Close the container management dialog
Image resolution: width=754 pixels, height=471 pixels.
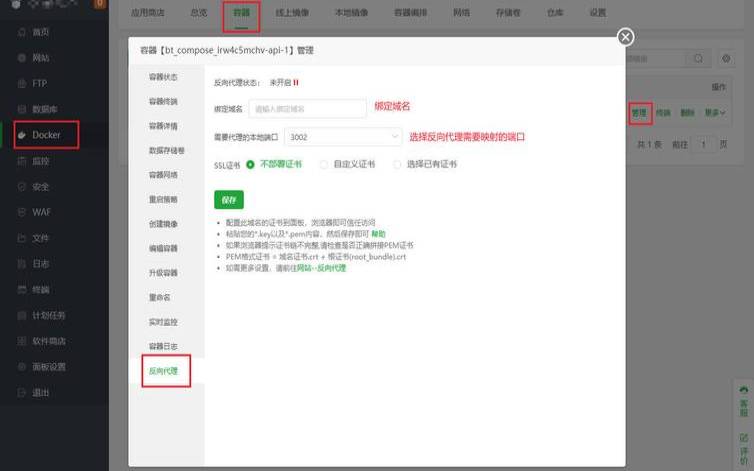pos(626,37)
